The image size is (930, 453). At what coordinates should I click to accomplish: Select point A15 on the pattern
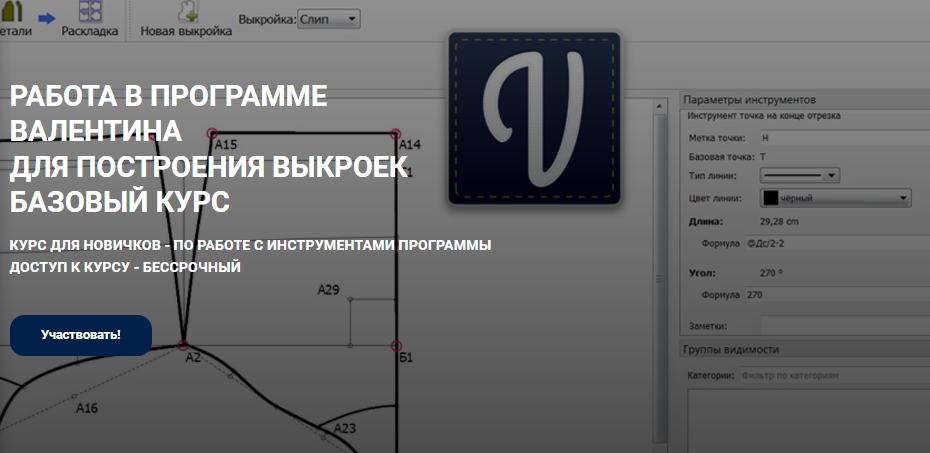(x=212, y=133)
